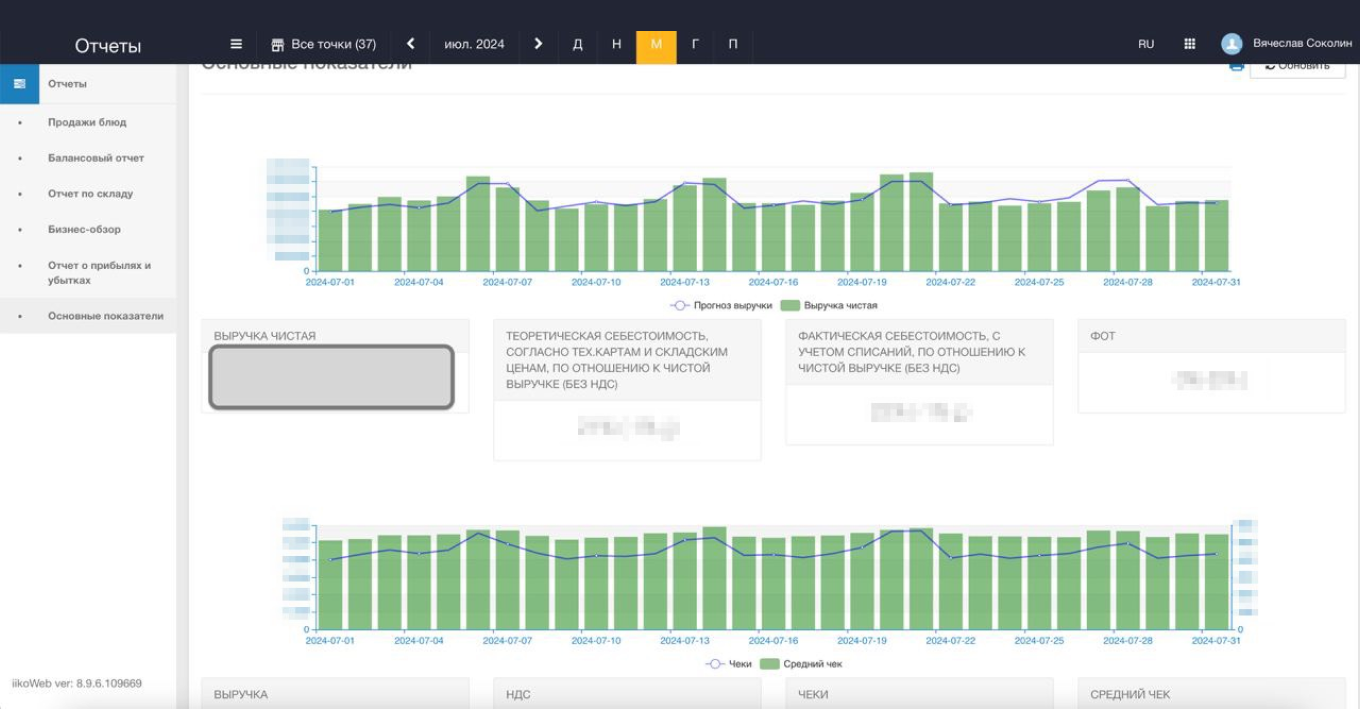Click the store icon beside Все точки
The height and width of the screenshot is (709, 1360).
[x=278, y=45]
